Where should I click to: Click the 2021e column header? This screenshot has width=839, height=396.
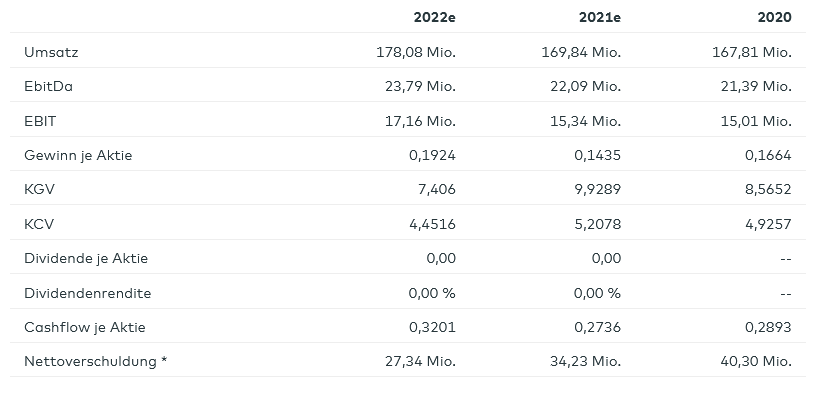(x=600, y=18)
